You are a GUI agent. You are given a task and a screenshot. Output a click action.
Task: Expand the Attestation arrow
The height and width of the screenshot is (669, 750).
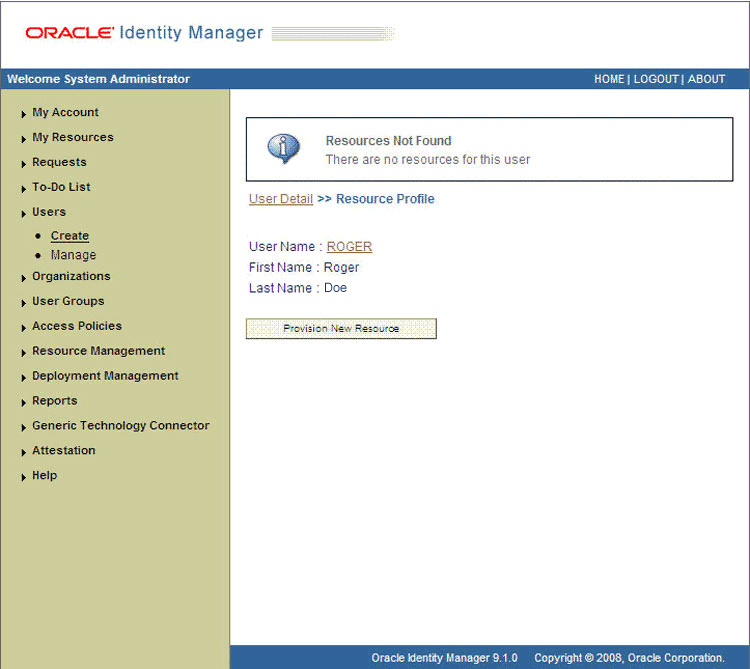pyautogui.click(x=23, y=452)
